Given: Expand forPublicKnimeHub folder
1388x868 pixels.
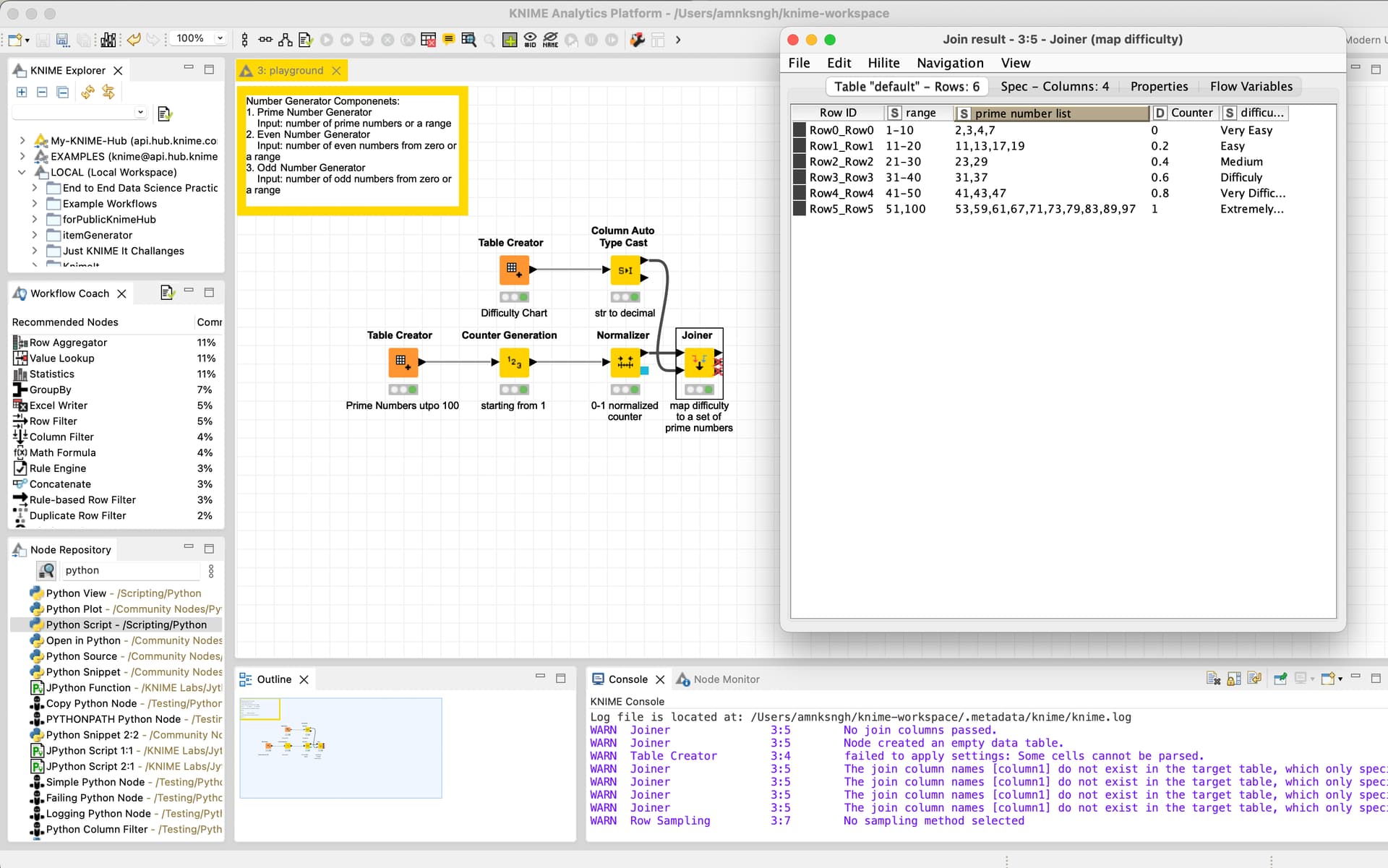Looking at the screenshot, I should pos(34,220).
